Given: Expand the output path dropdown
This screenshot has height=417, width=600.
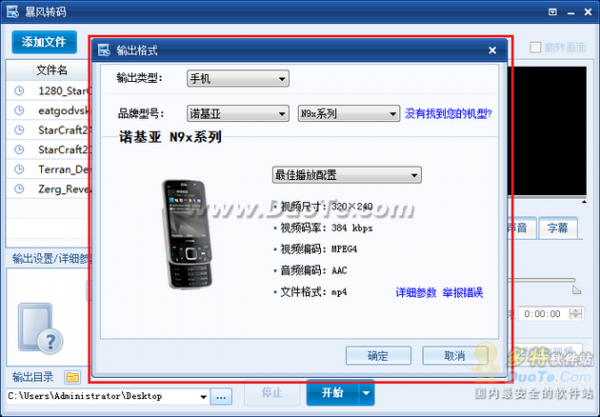Looking at the screenshot, I should coord(204,397).
